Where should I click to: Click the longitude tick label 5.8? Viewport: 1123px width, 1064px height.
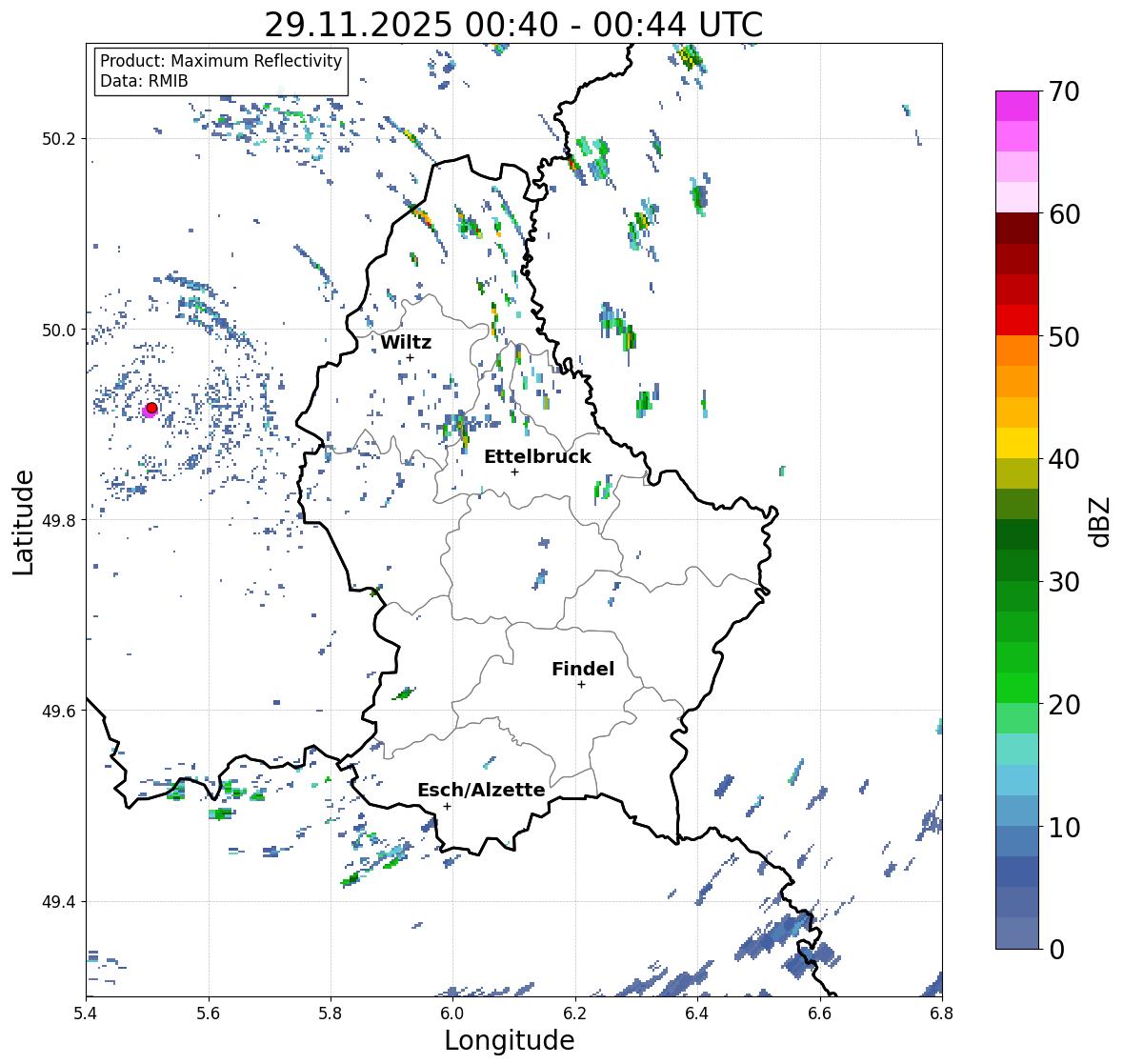[331, 1013]
